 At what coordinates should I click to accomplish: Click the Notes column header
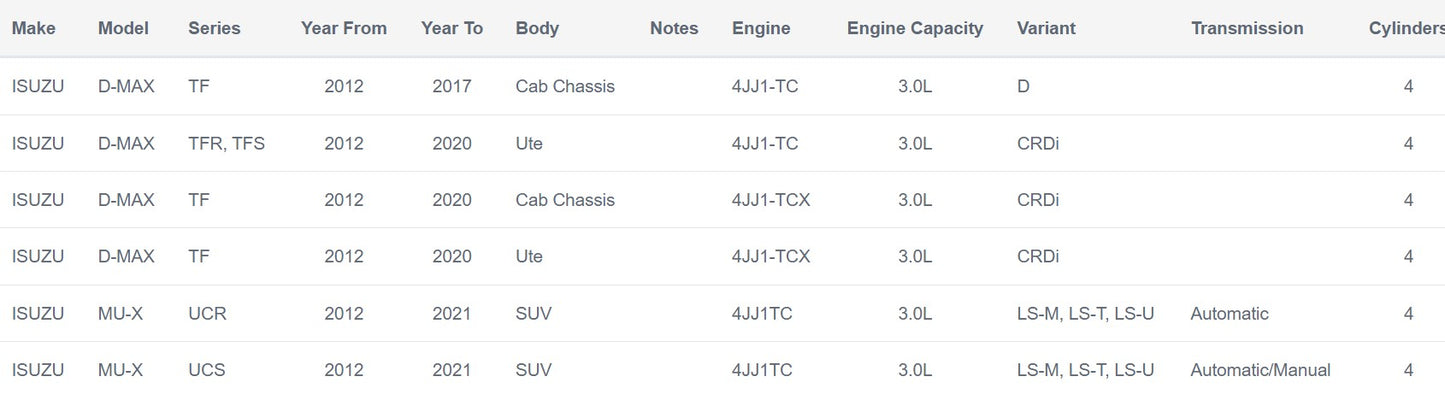click(x=674, y=28)
